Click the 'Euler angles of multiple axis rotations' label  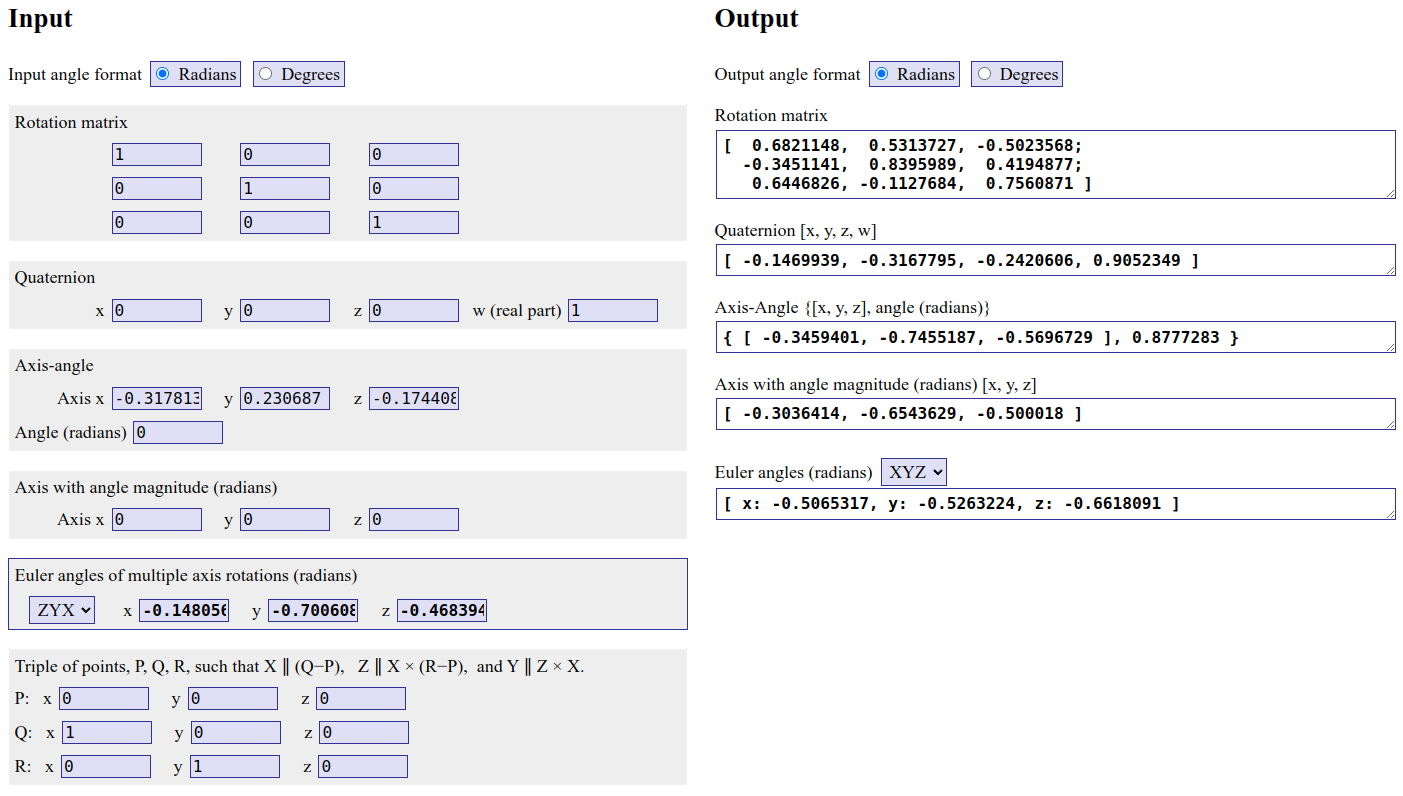pyautogui.click(x=186, y=575)
